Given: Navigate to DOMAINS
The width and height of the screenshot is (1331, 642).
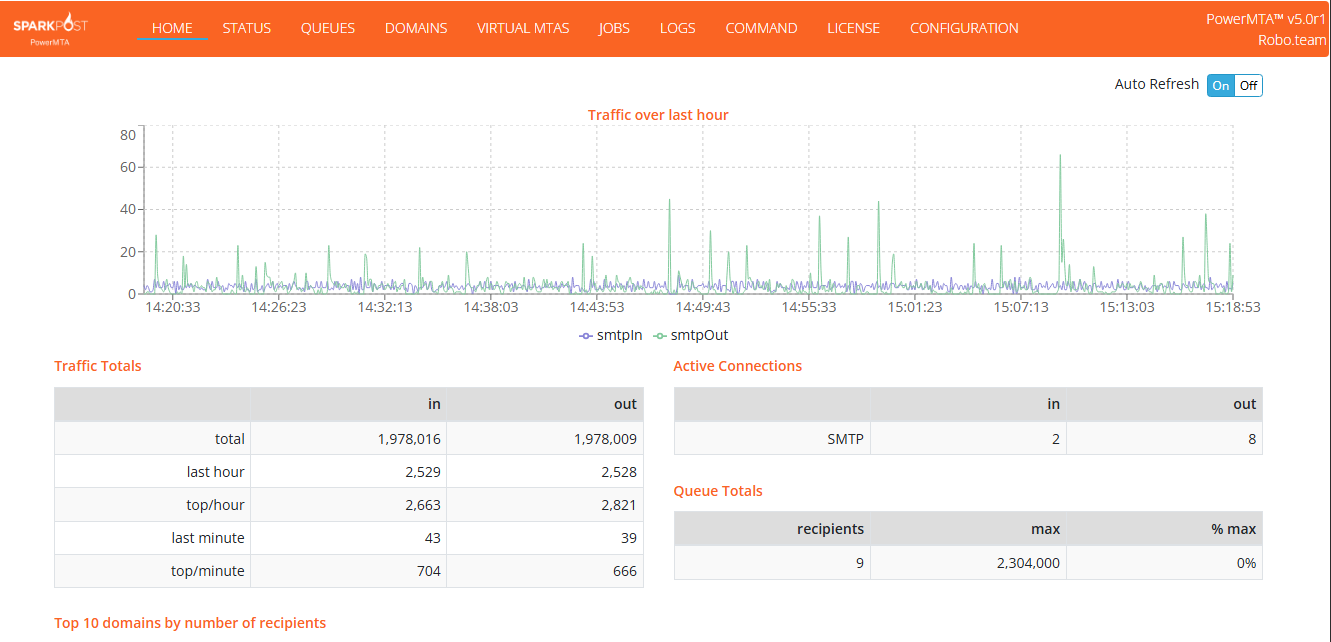Looking at the screenshot, I should 416,28.
